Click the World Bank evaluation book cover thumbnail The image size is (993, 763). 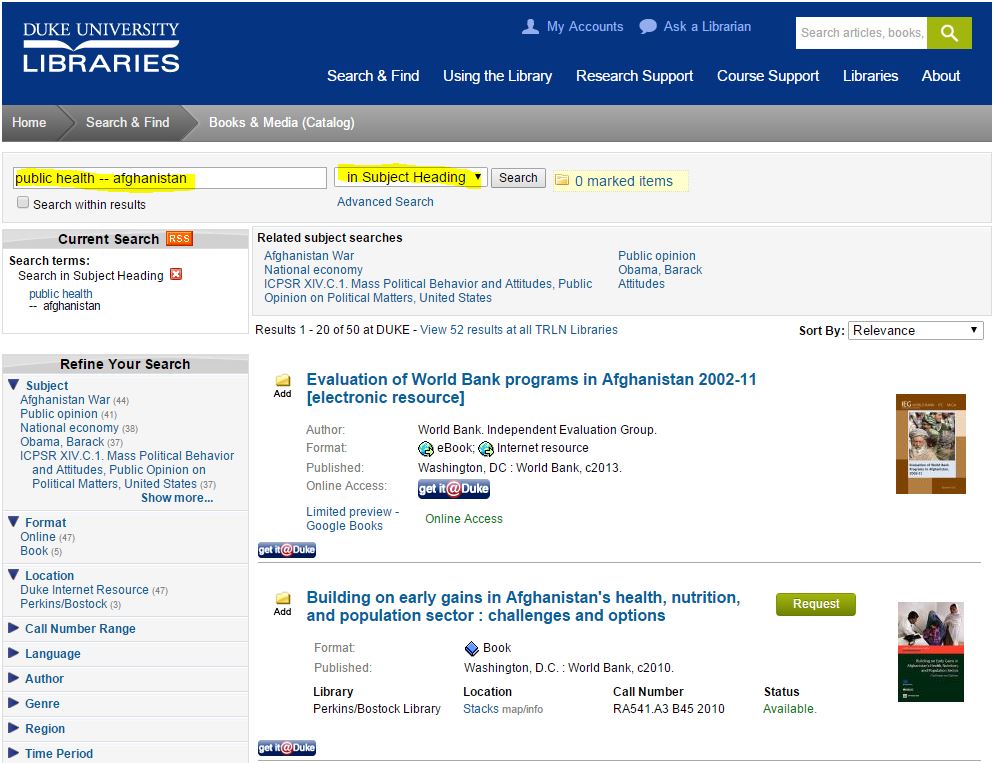point(930,443)
